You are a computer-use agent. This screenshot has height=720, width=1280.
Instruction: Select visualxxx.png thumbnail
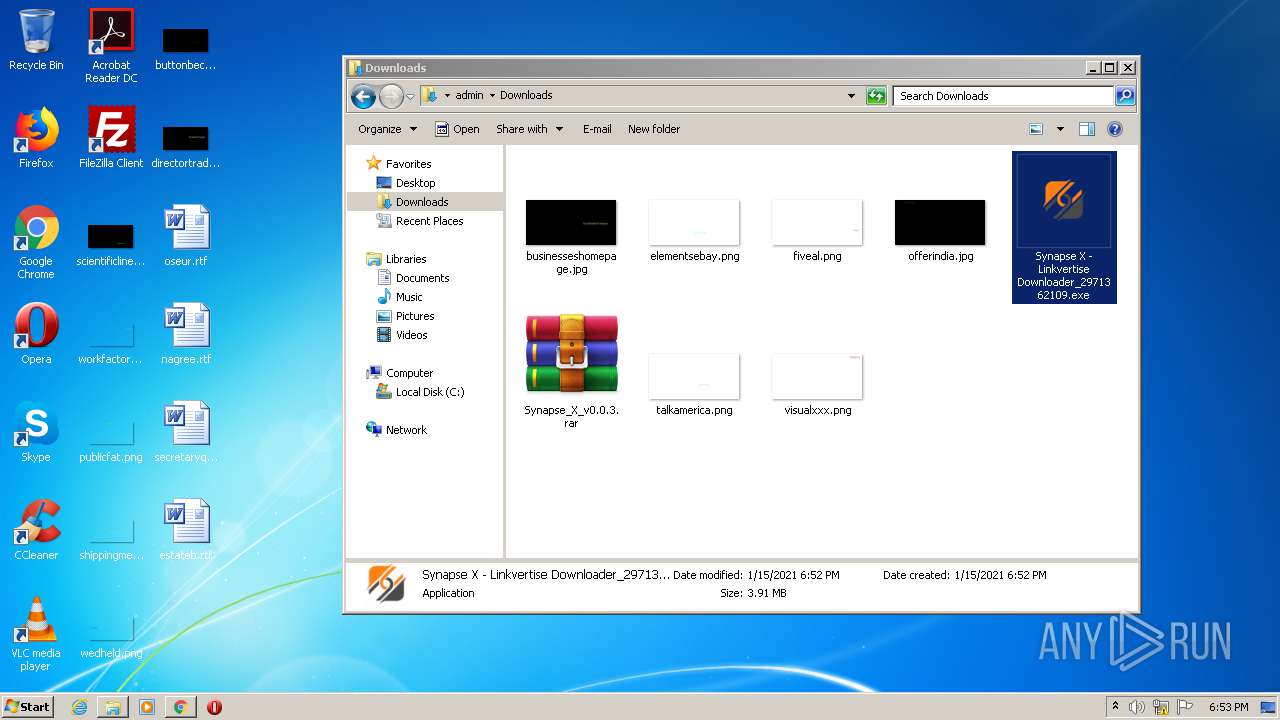point(817,384)
